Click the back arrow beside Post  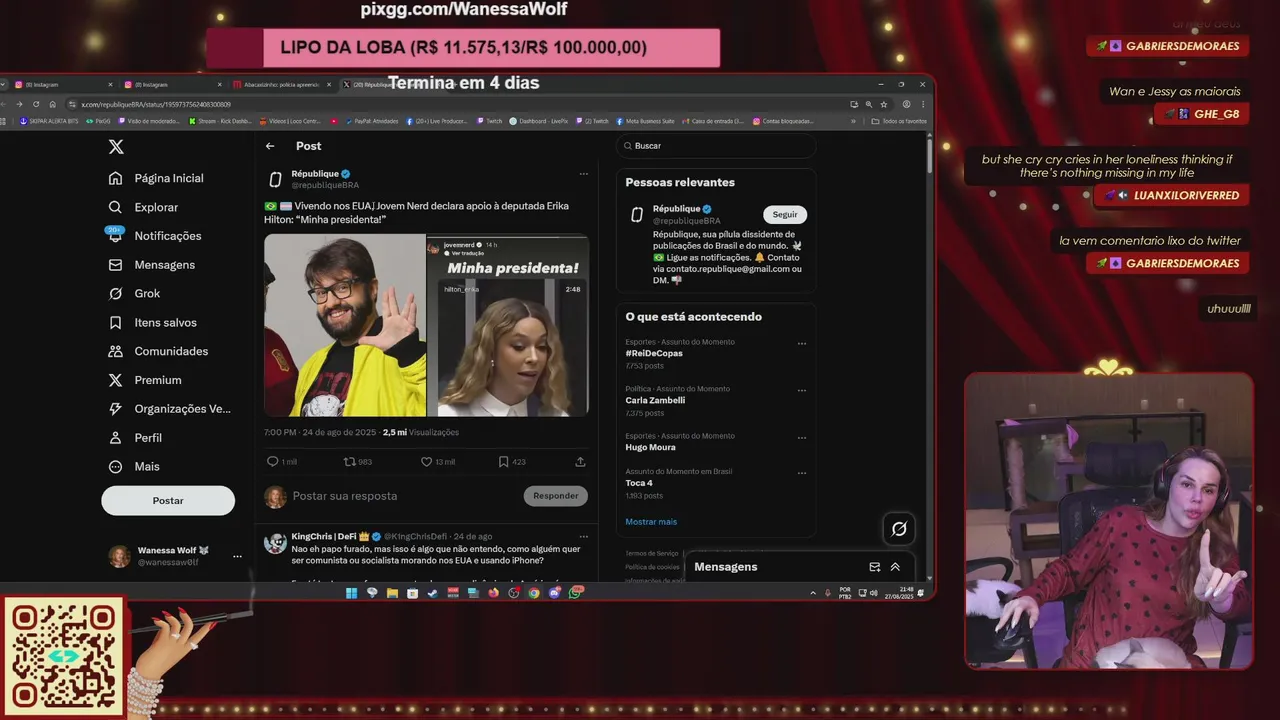[x=270, y=146]
